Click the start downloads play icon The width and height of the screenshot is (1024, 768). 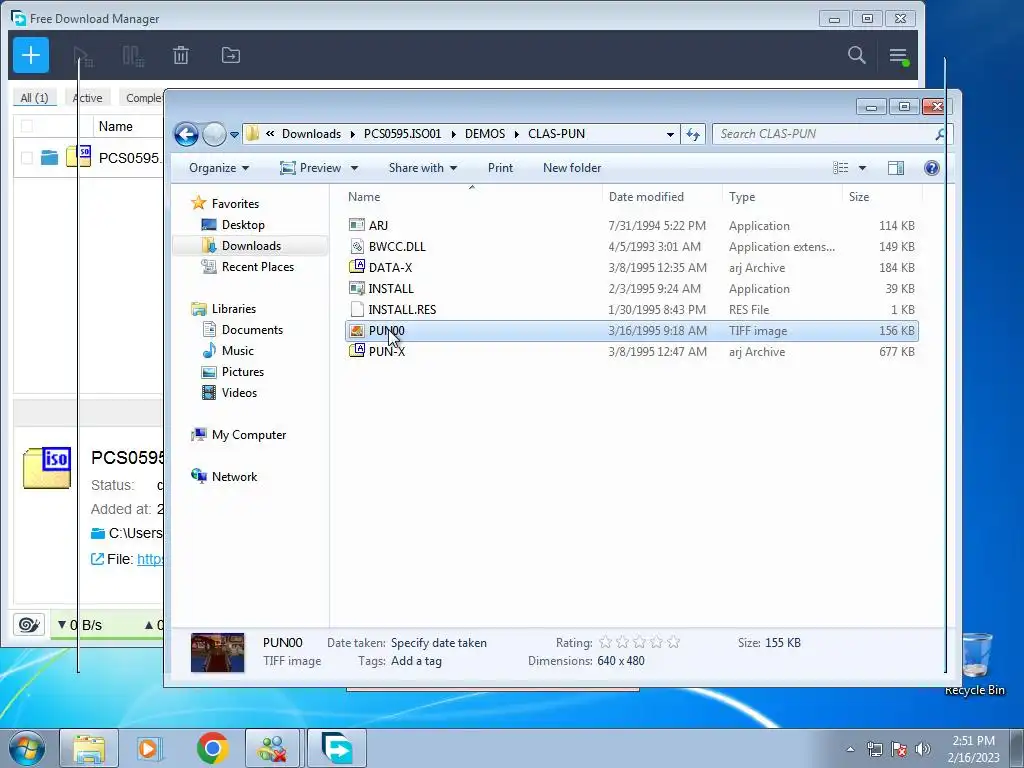(x=83, y=56)
